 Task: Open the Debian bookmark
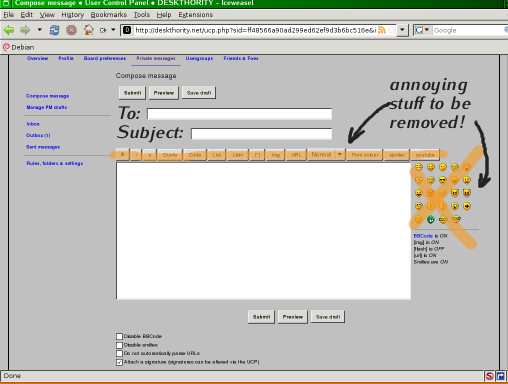[x=19, y=47]
